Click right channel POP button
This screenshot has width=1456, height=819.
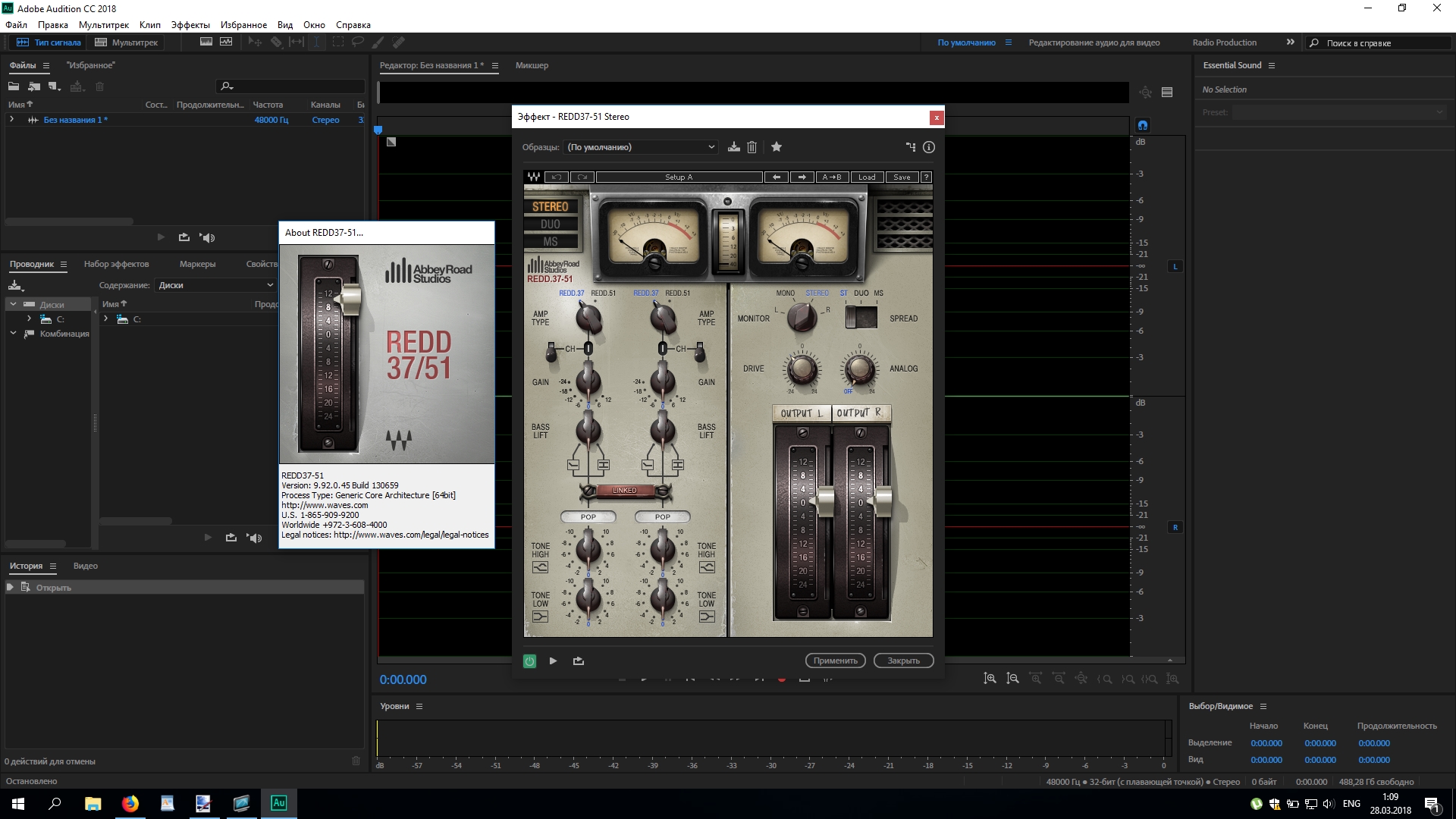coord(663,517)
